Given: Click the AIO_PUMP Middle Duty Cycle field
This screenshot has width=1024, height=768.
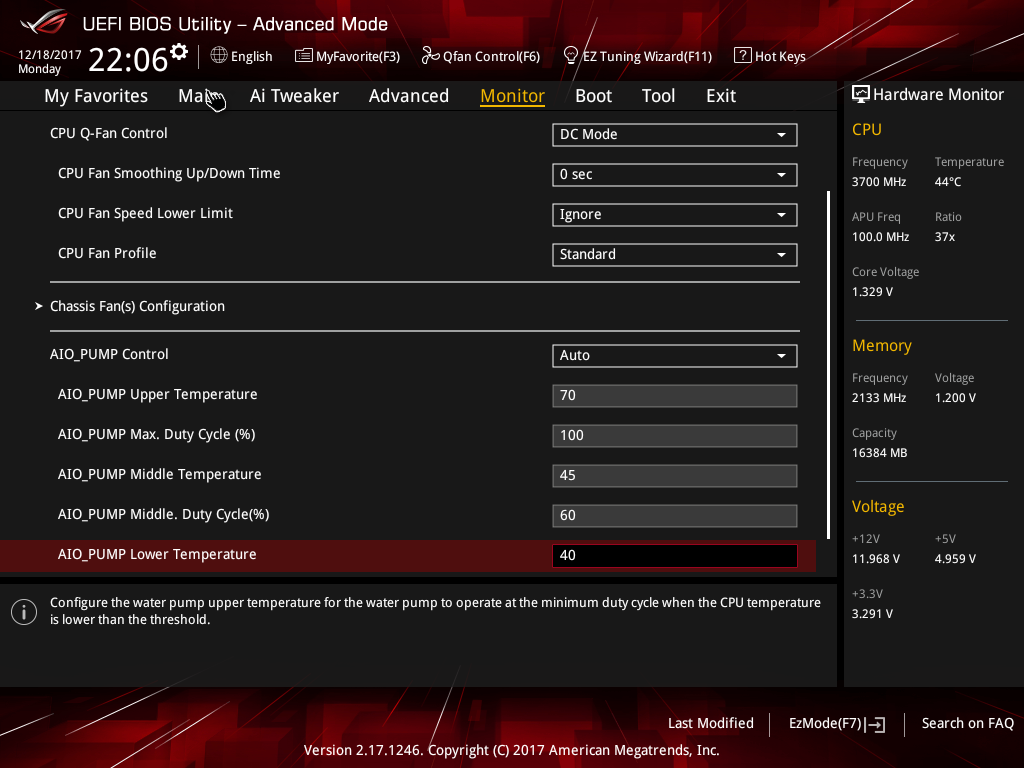Looking at the screenshot, I should (x=675, y=515).
